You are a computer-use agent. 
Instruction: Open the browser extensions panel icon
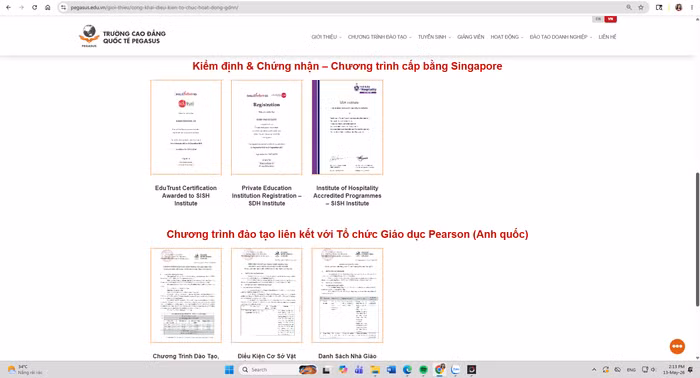tap(659, 7)
